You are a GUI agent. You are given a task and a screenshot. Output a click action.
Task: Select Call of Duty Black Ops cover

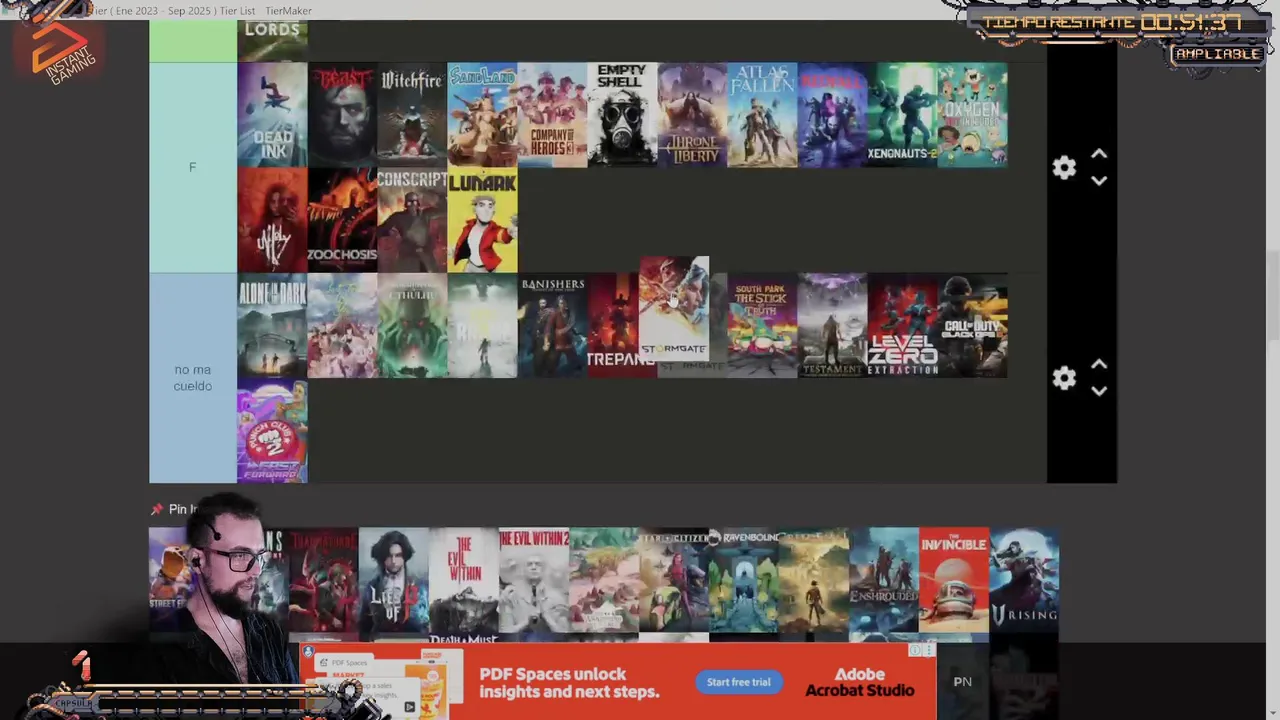972,325
